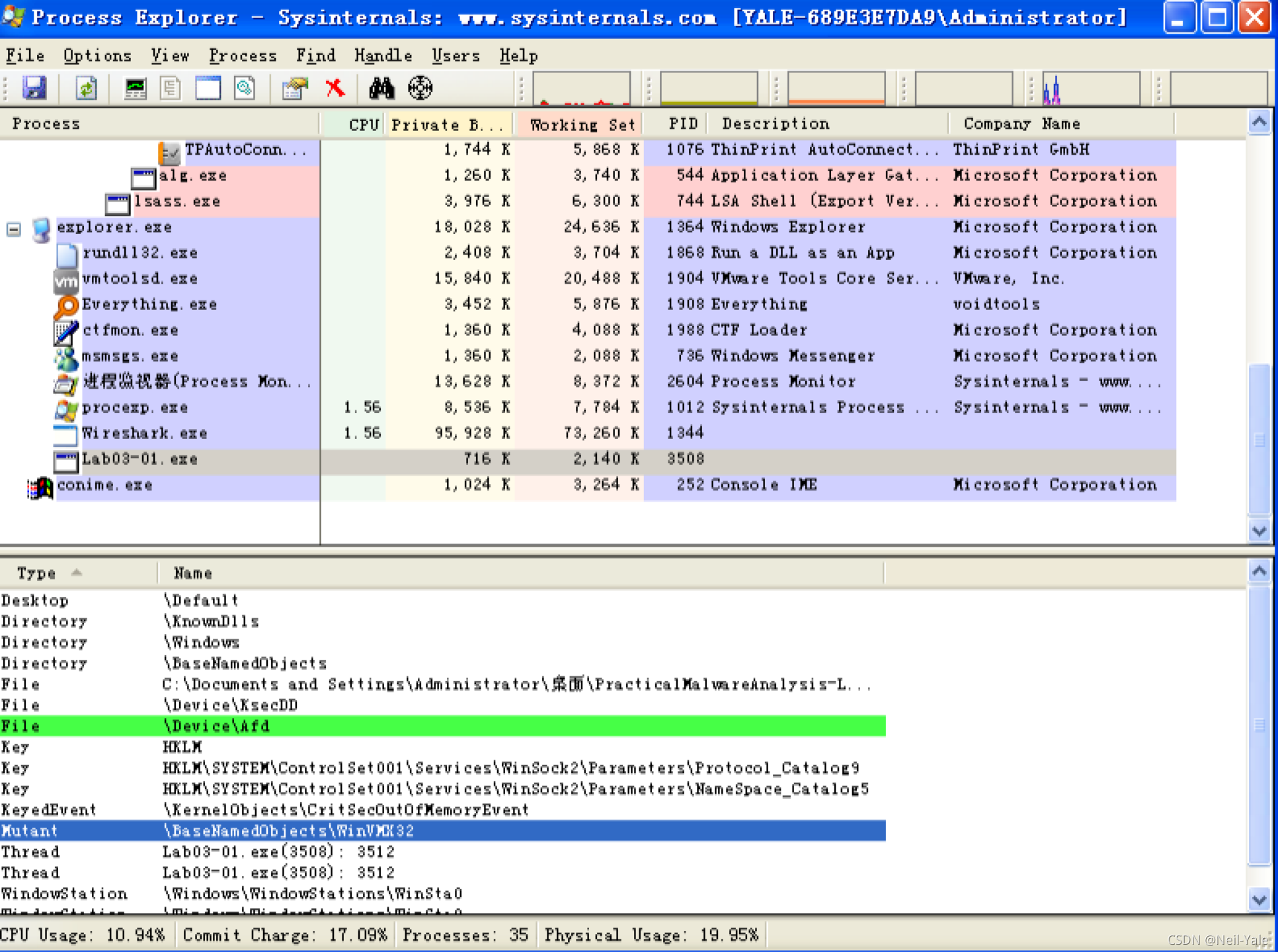1278x952 pixels.
Task: Click the Physical Usage status bar entry
Action: tap(651, 935)
